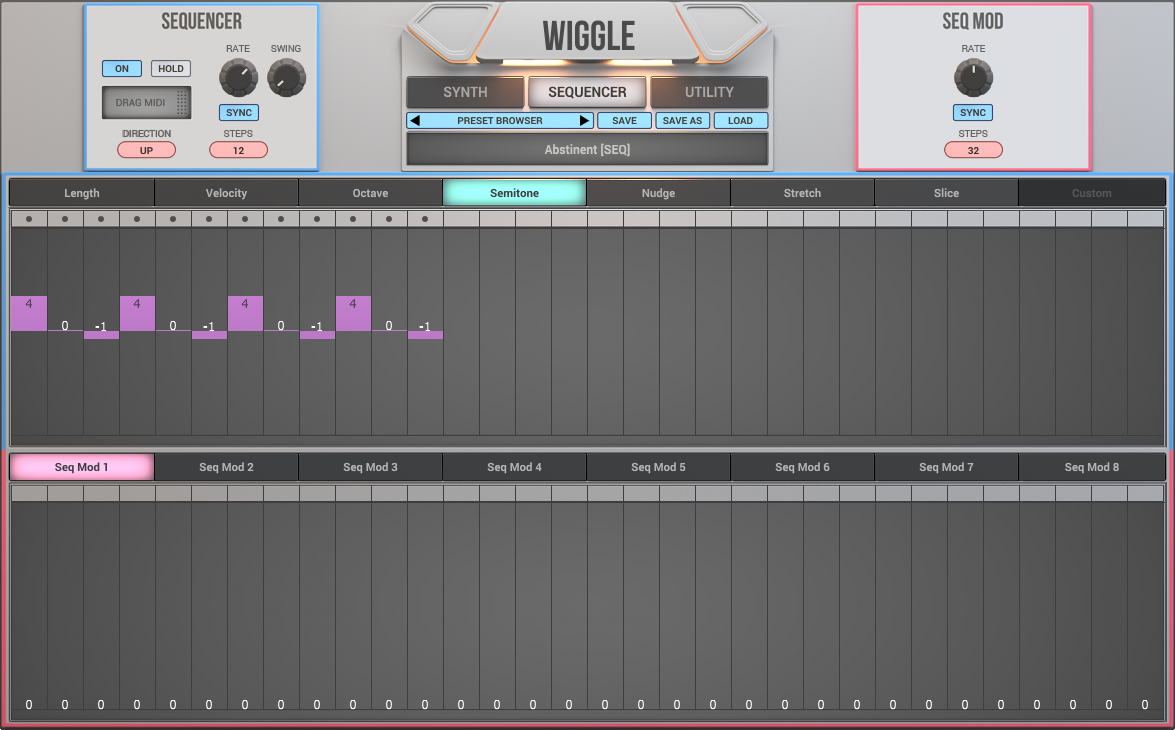Click the LOAD preset button
Screen dimensions: 1175x730
coord(740,121)
